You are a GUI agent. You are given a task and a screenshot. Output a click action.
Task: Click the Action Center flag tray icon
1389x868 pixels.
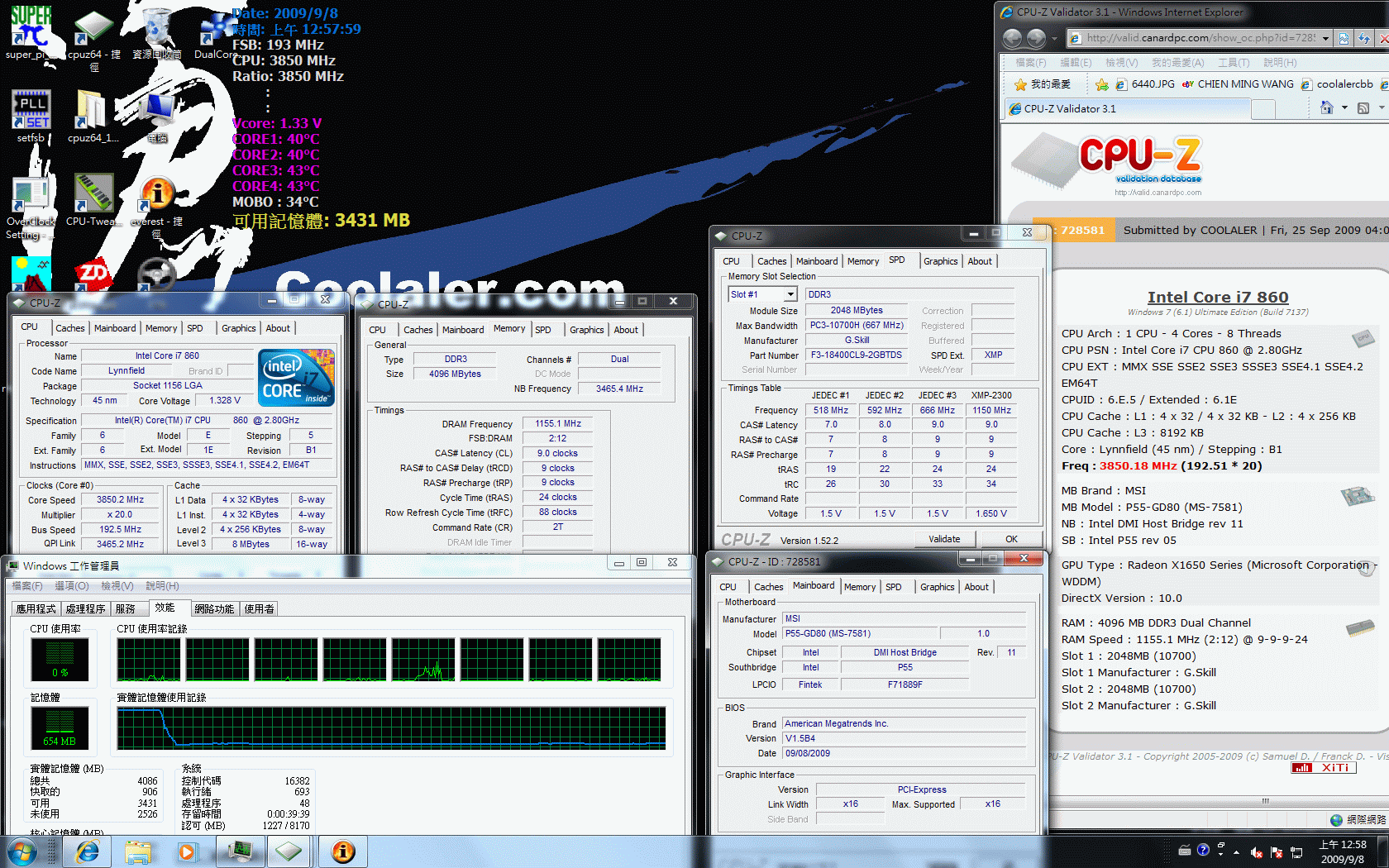pyautogui.click(x=1277, y=852)
